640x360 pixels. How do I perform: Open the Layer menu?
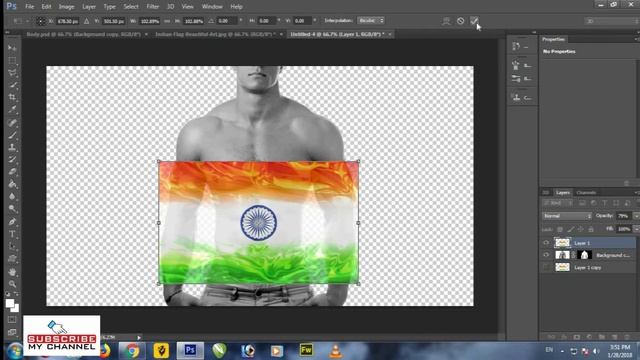point(89,7)
